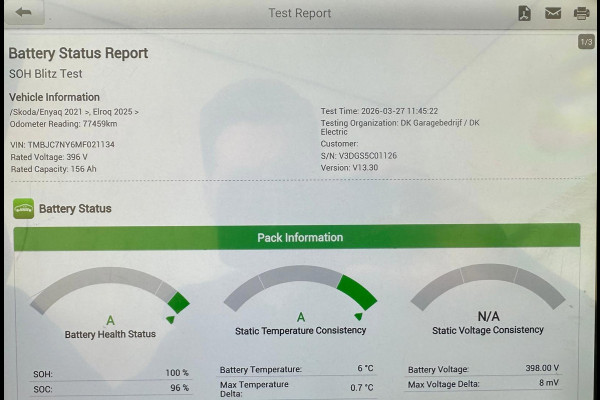Click the Test Report title
Image resolution: width=600 pixels, height=400 pixels.
pos(300,13)
